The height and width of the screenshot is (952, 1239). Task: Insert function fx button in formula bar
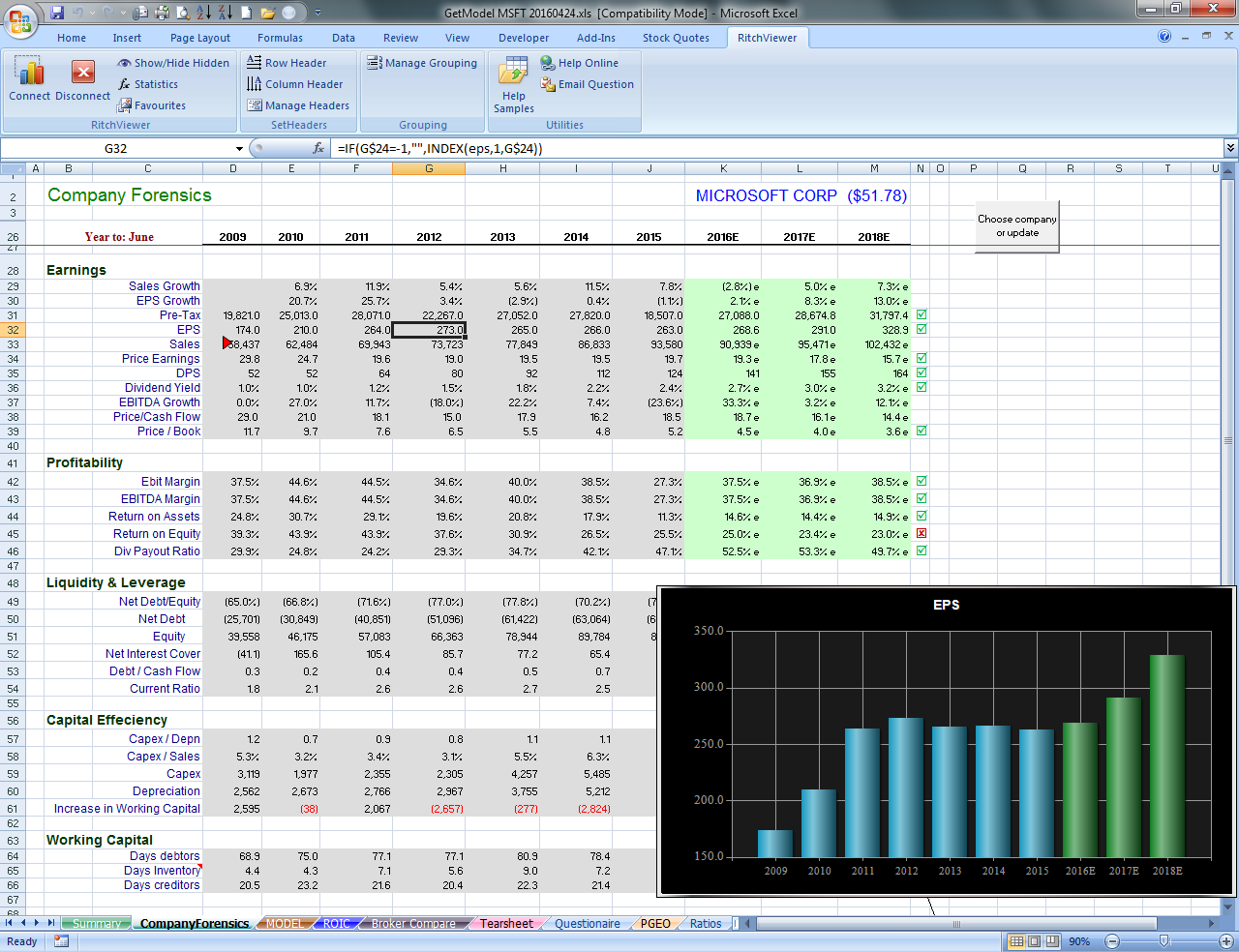[318, 148]
